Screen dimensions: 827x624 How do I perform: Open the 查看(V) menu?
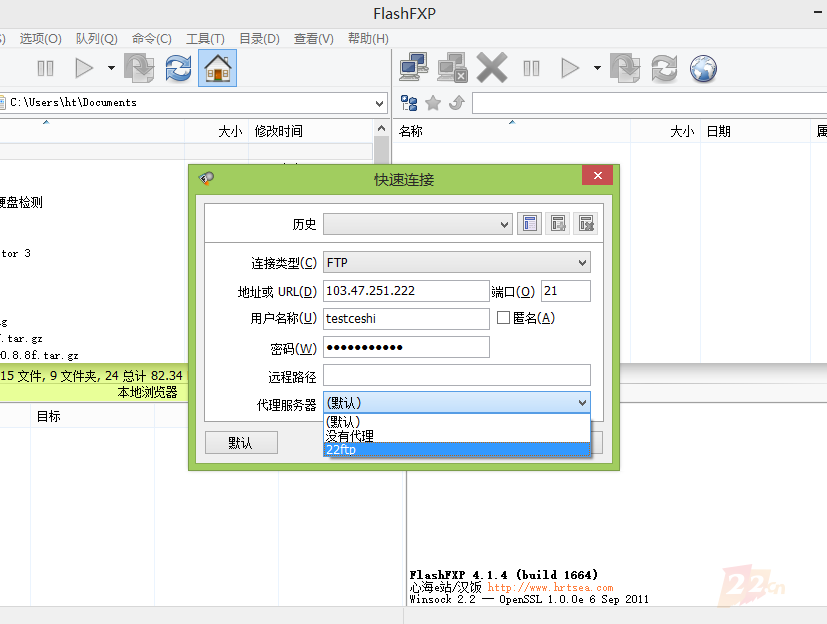(x=314, y=39)
